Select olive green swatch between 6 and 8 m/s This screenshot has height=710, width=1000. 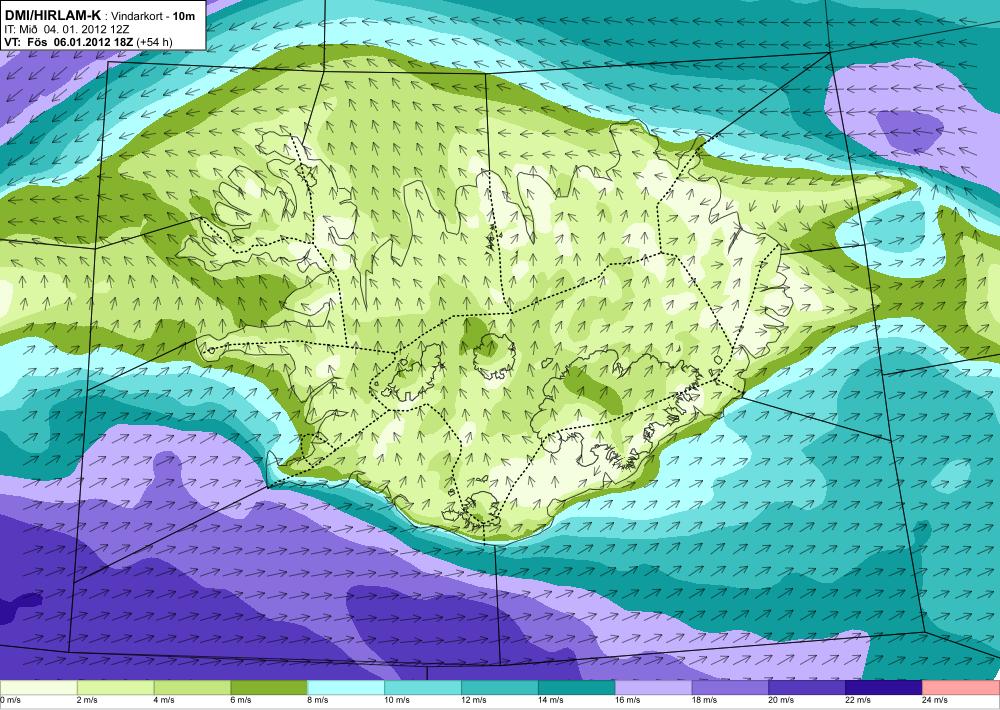(269, 687)
